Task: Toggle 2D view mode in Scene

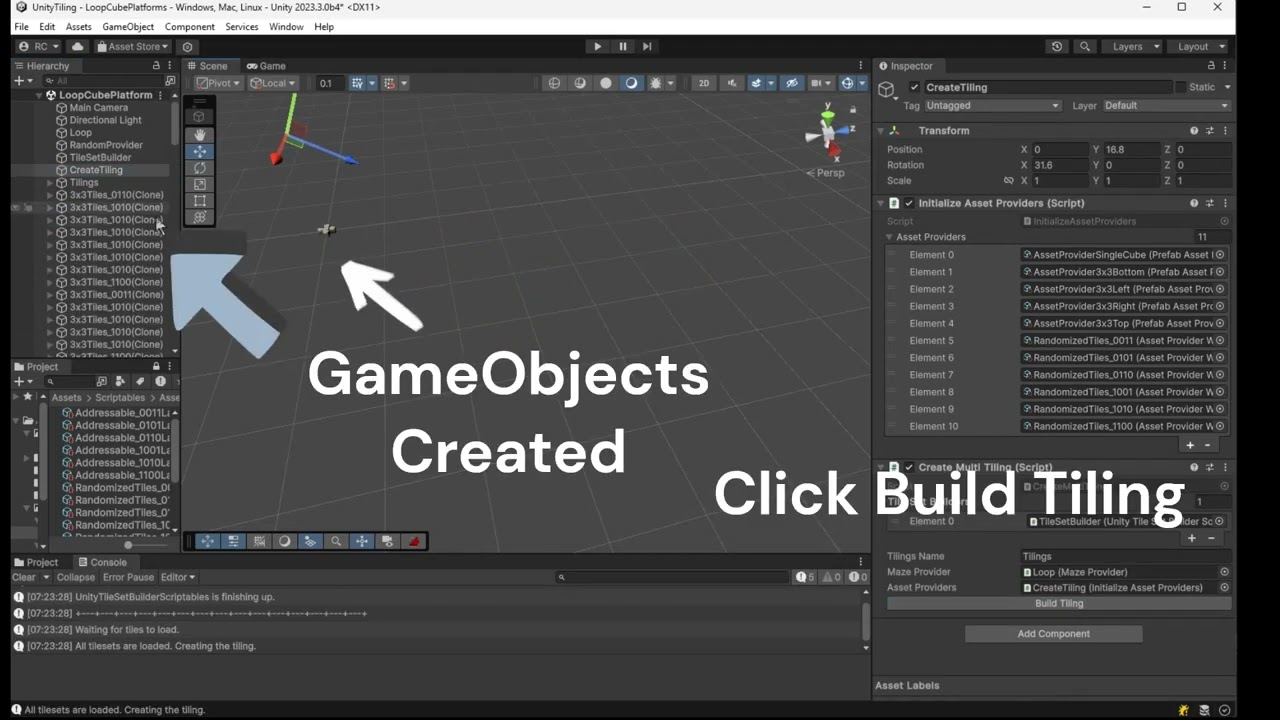Action: 704,83
